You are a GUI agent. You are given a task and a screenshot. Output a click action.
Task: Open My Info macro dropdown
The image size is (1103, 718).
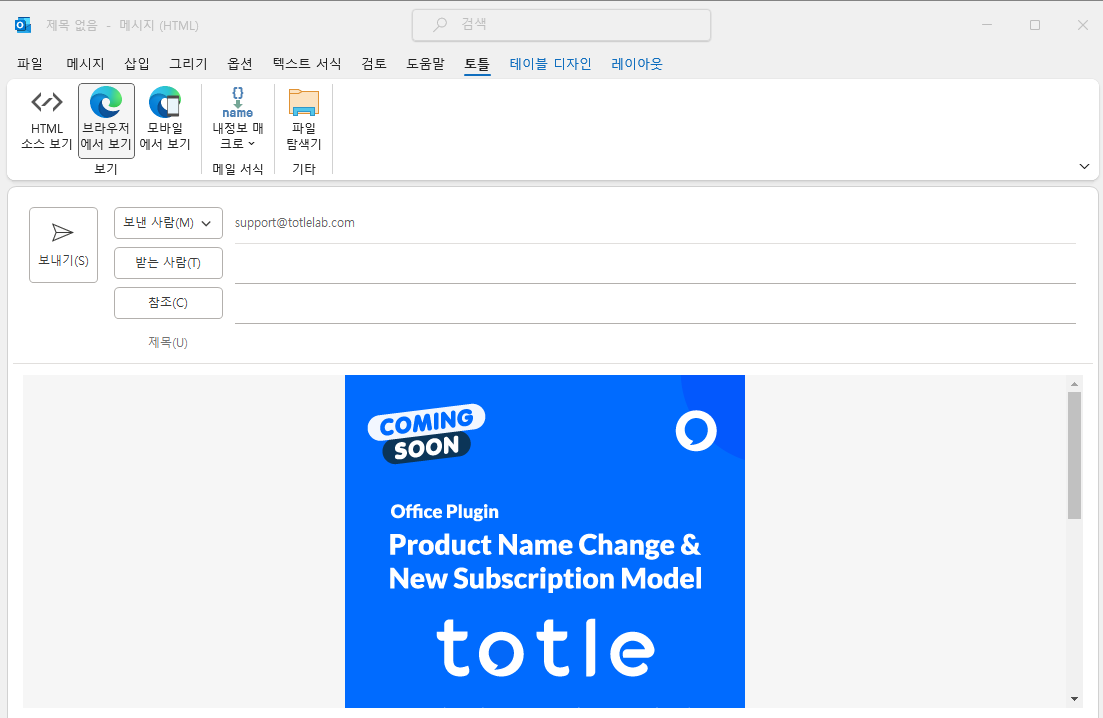tap(238, 120)
